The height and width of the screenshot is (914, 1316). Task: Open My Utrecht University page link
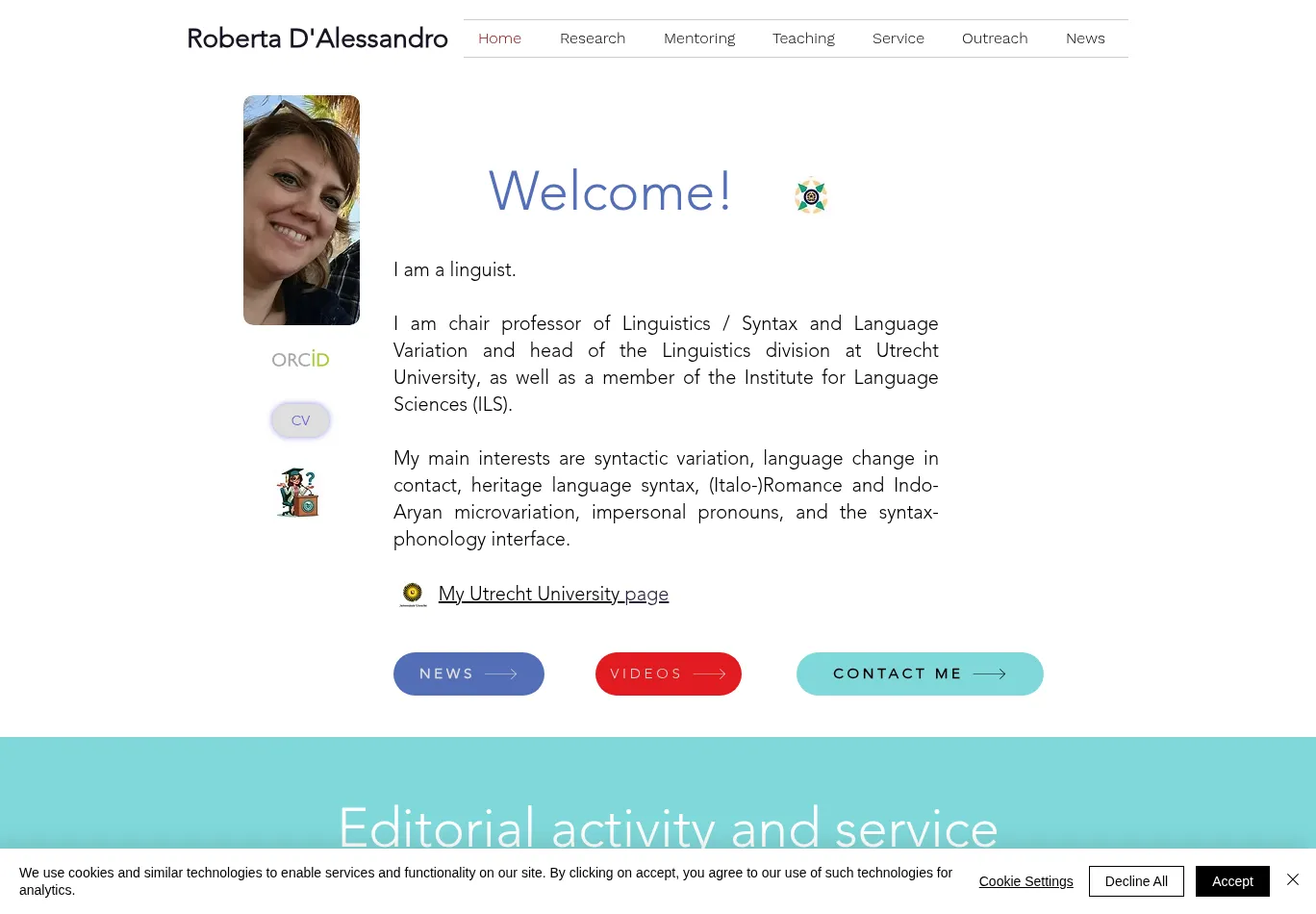(x=553, y=594)
